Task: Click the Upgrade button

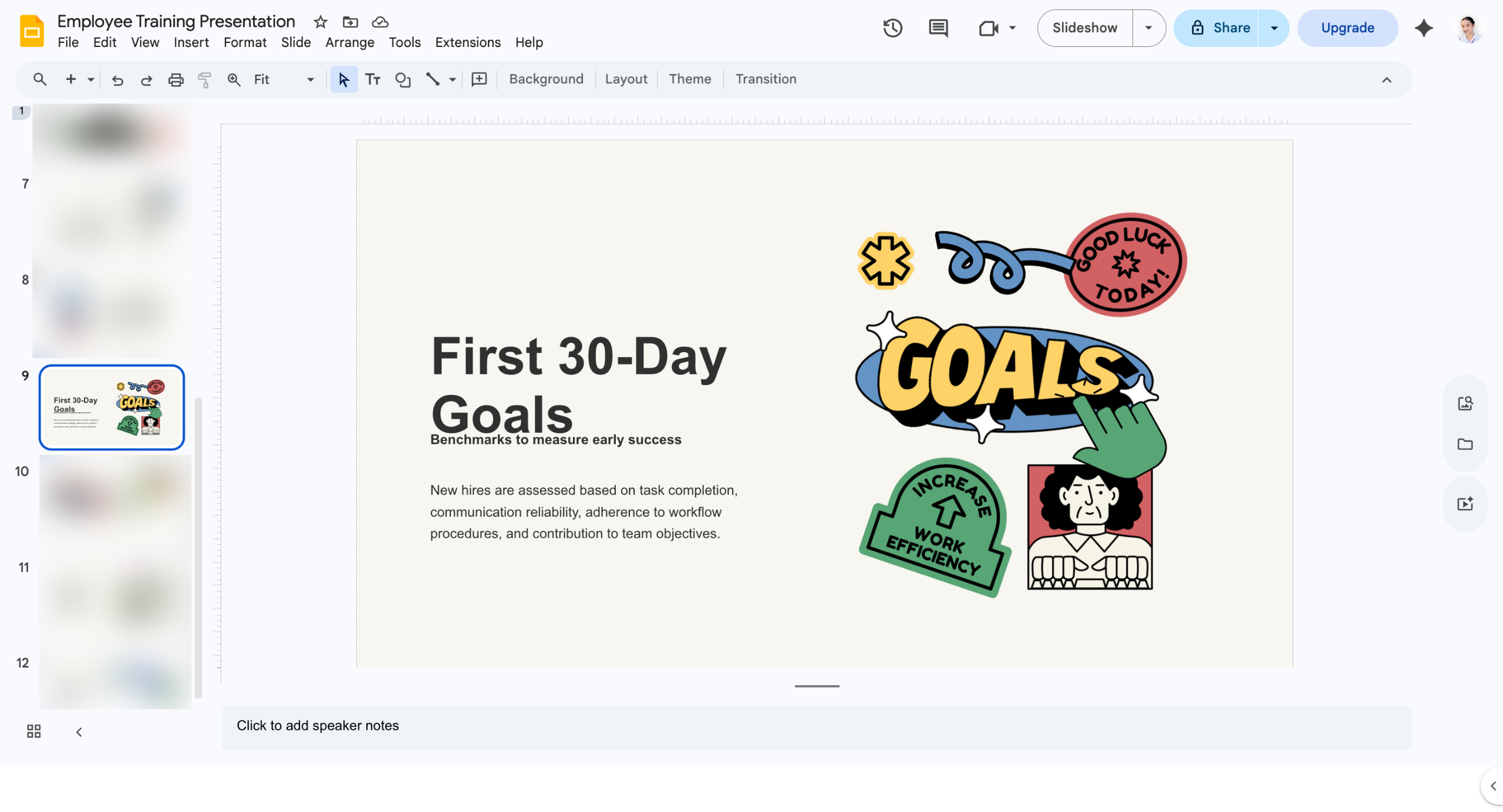Action: [1347, 28]
